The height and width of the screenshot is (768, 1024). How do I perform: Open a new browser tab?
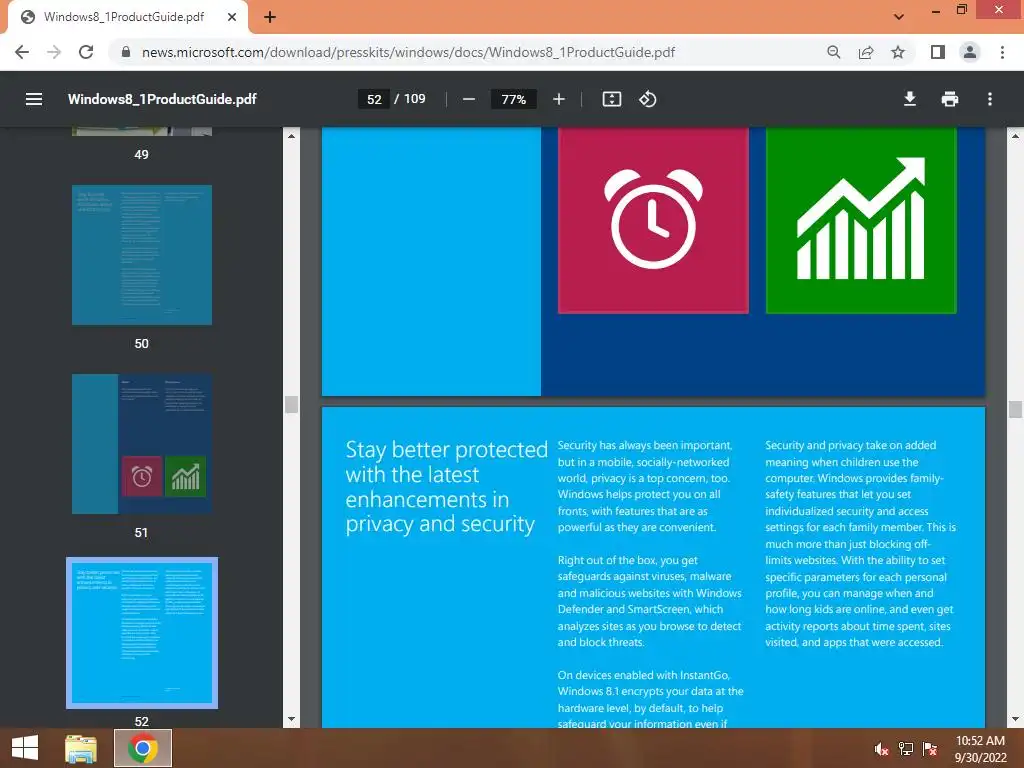coord(270,17)
